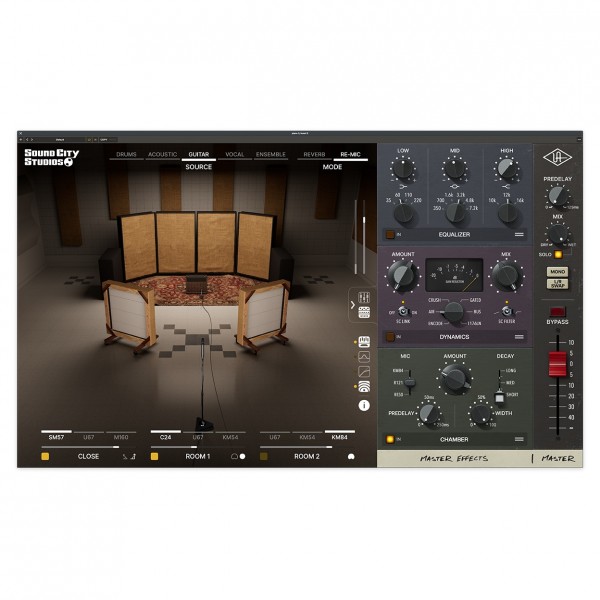
Task: Choose KM54 for Room 1
Action: [230, 437]
